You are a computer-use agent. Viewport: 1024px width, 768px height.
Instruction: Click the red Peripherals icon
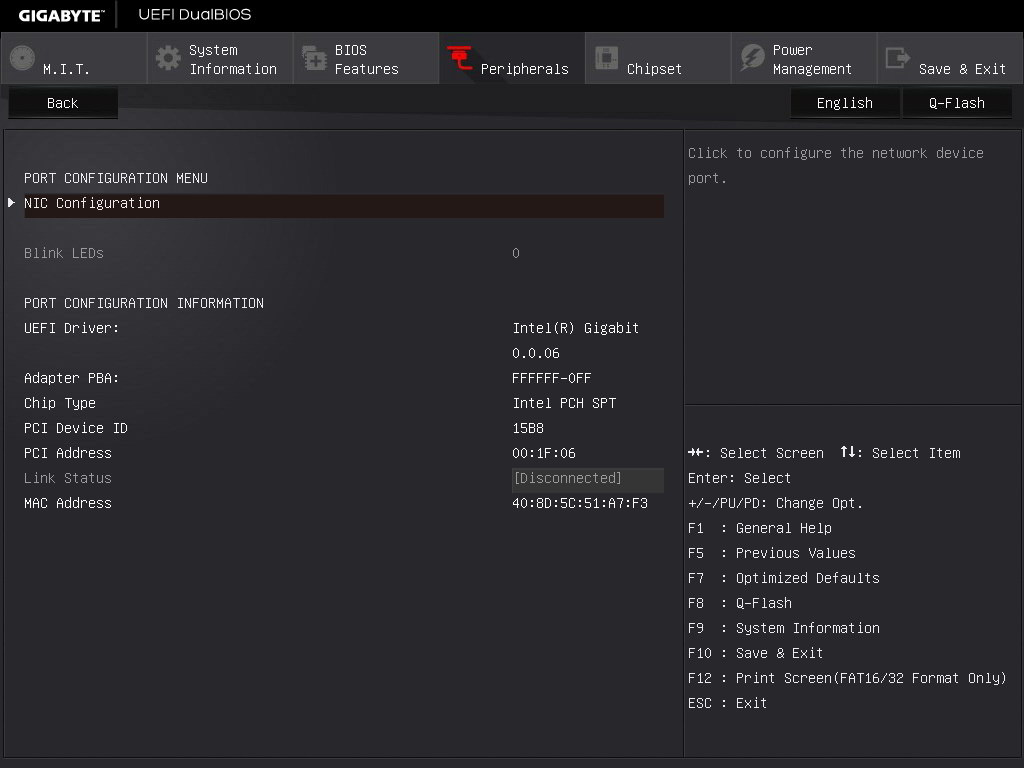(460, 59)
